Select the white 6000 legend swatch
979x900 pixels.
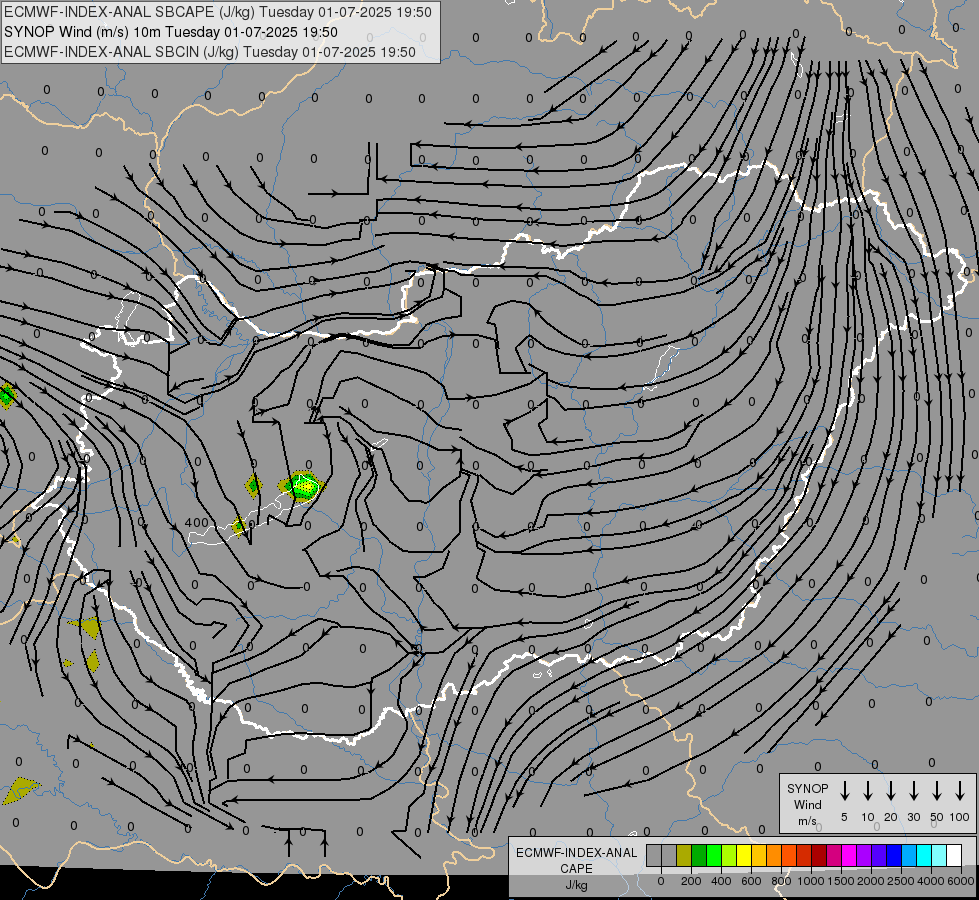pyautogui.click(x=955, y=855)
